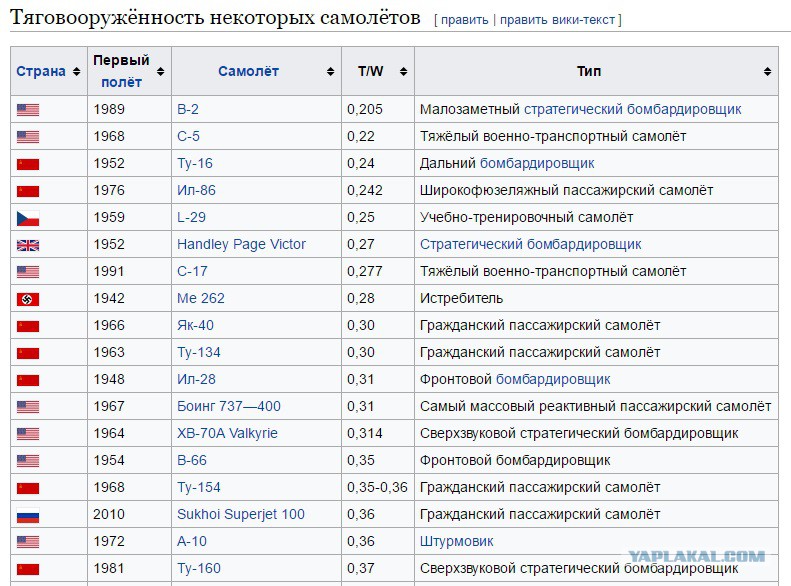Sort by Тип column sort arrows
This screenshot has width=791, height=586.
(767, 72)
